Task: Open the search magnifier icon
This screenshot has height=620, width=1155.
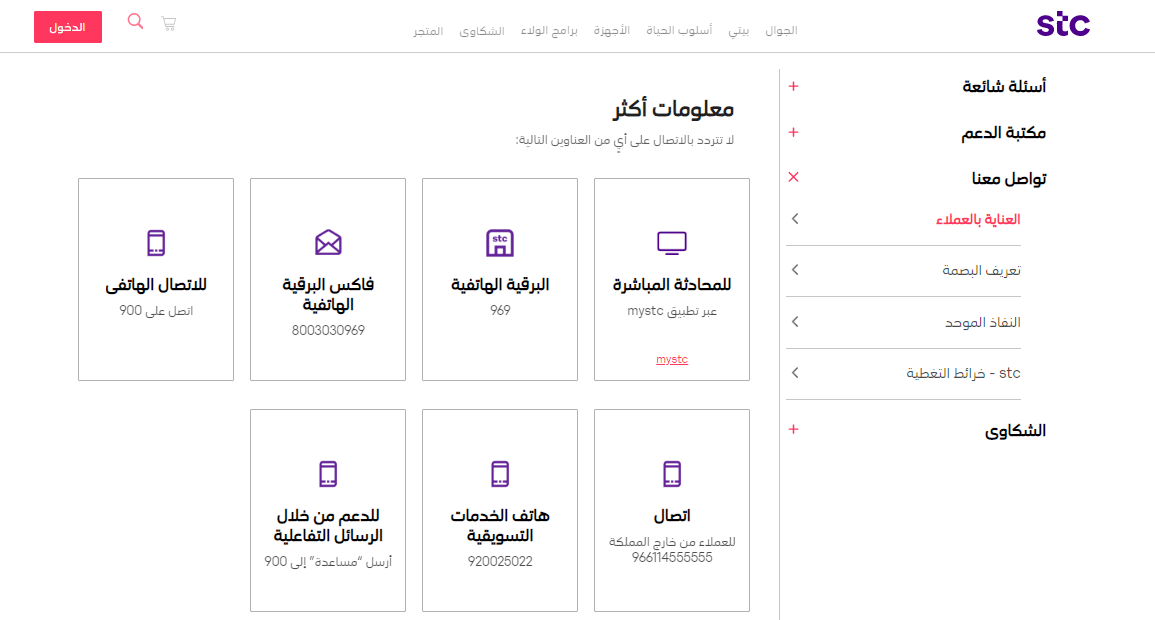Action: click(x=136, y=21)
